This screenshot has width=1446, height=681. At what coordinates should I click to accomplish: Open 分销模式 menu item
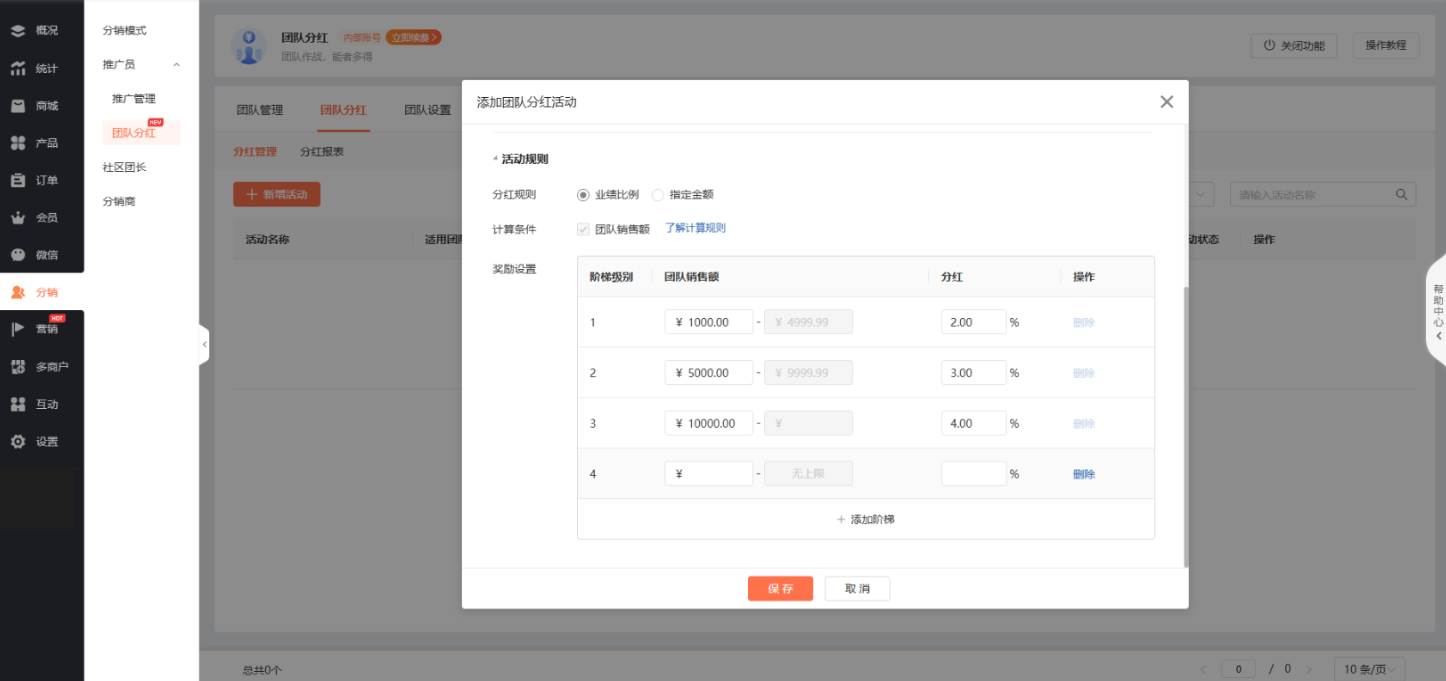point(125,31)
